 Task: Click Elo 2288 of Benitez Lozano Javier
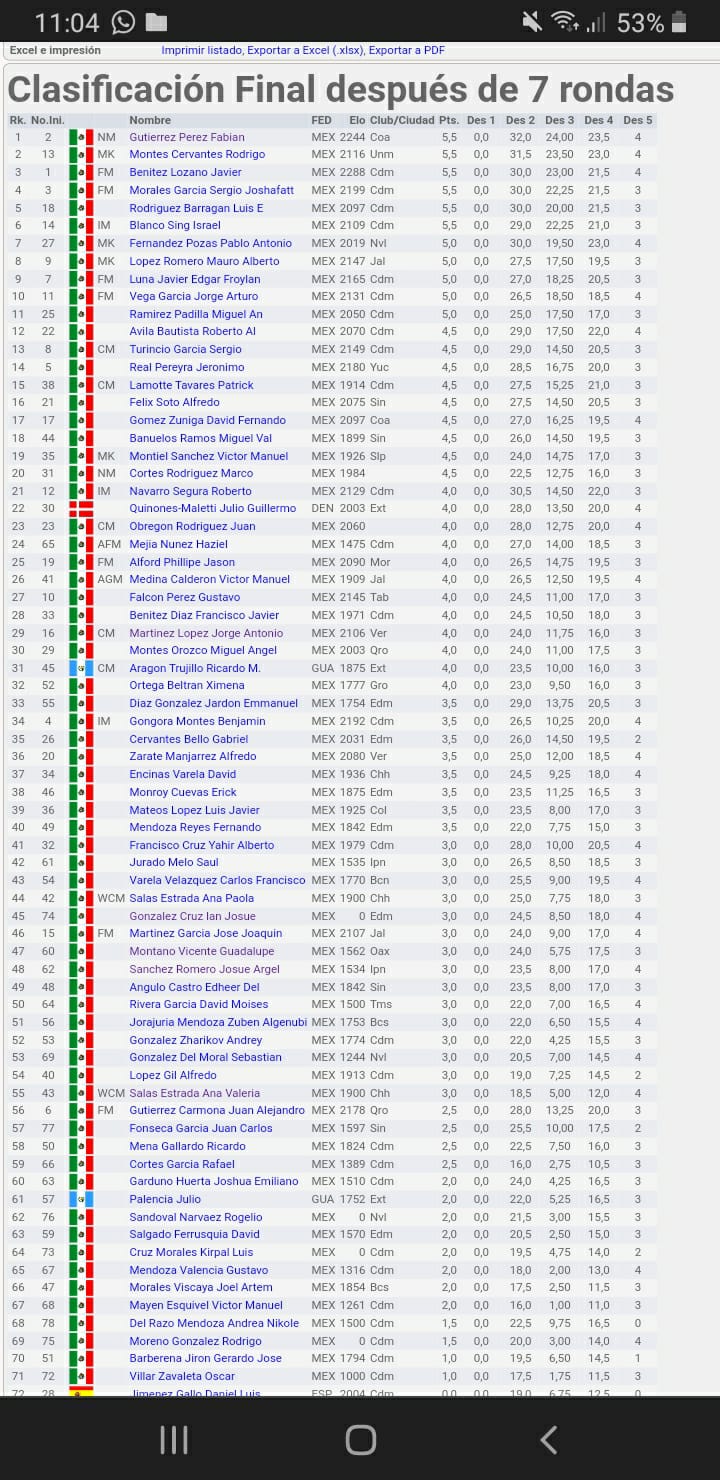(x=353, y=173)
